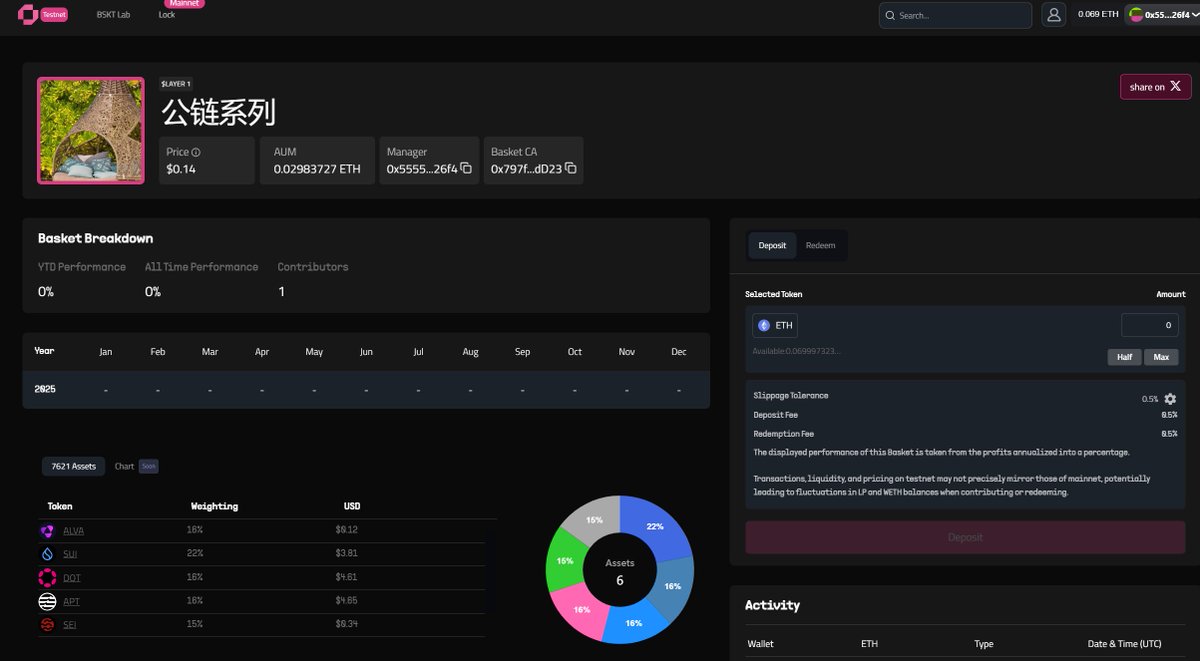The image size is (1200, 661).
Task: Select the Deposit mode
Action: point(772,246)
